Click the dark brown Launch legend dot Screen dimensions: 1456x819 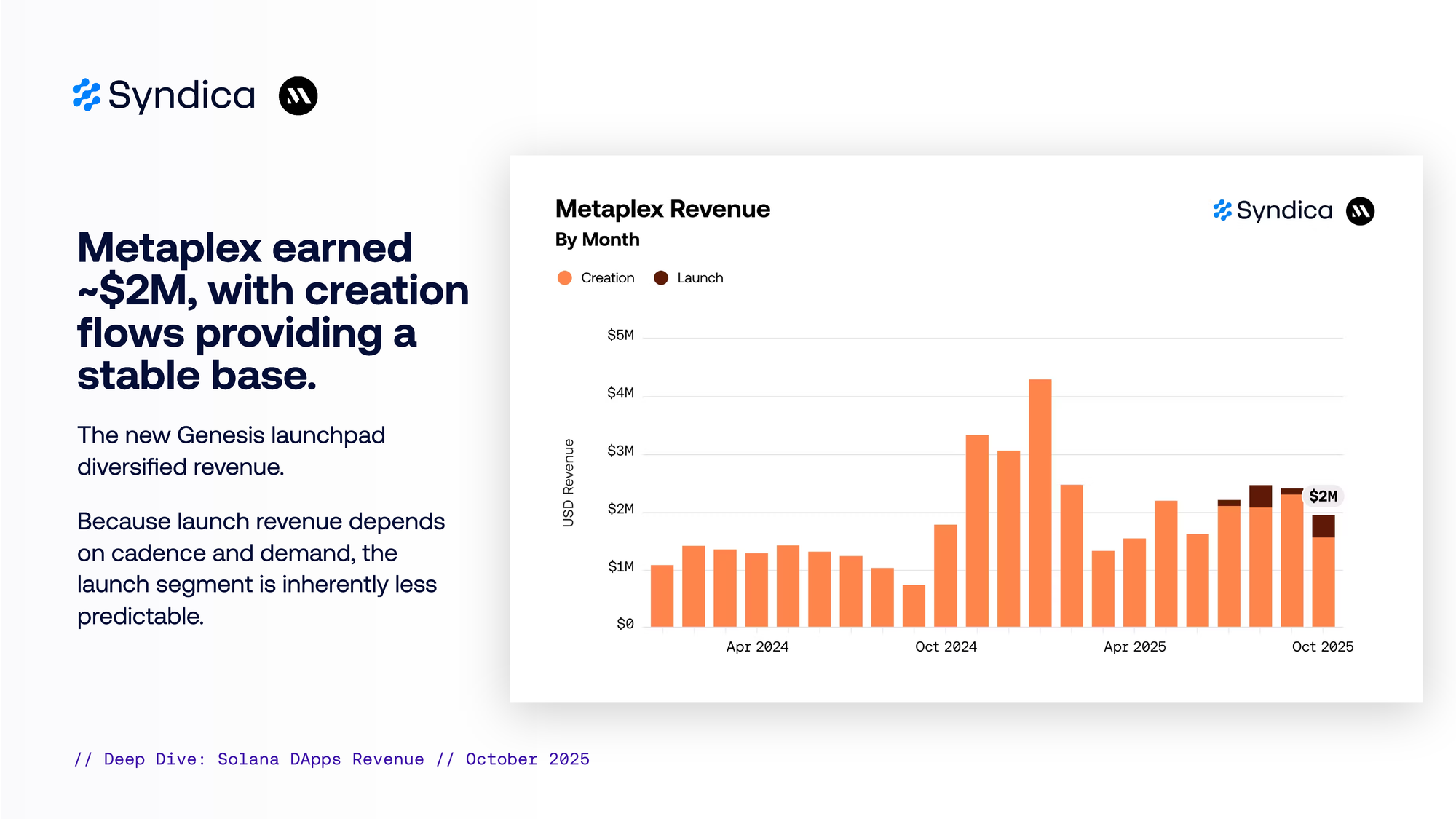(x=661, y=278)
